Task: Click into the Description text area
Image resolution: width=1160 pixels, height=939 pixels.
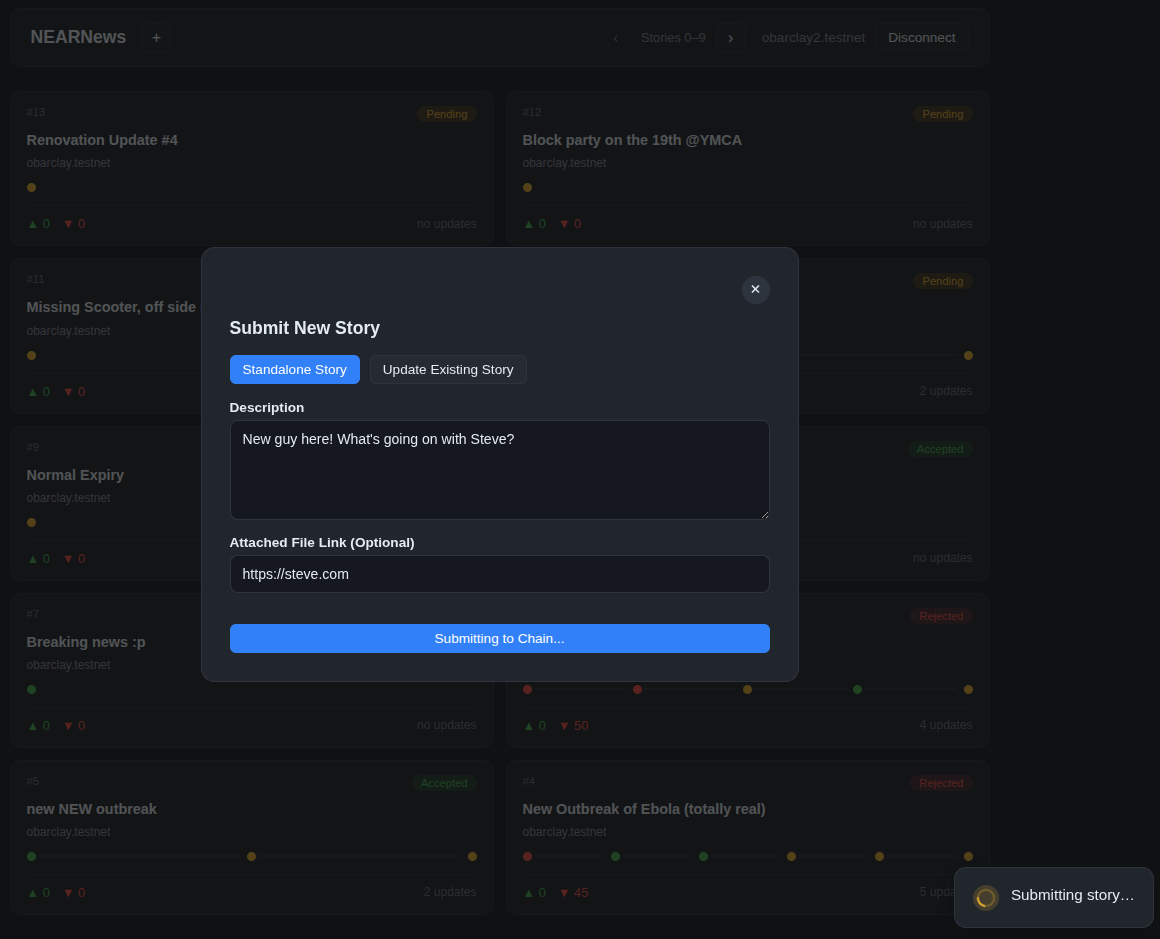Action: click(x=499, y=470)
